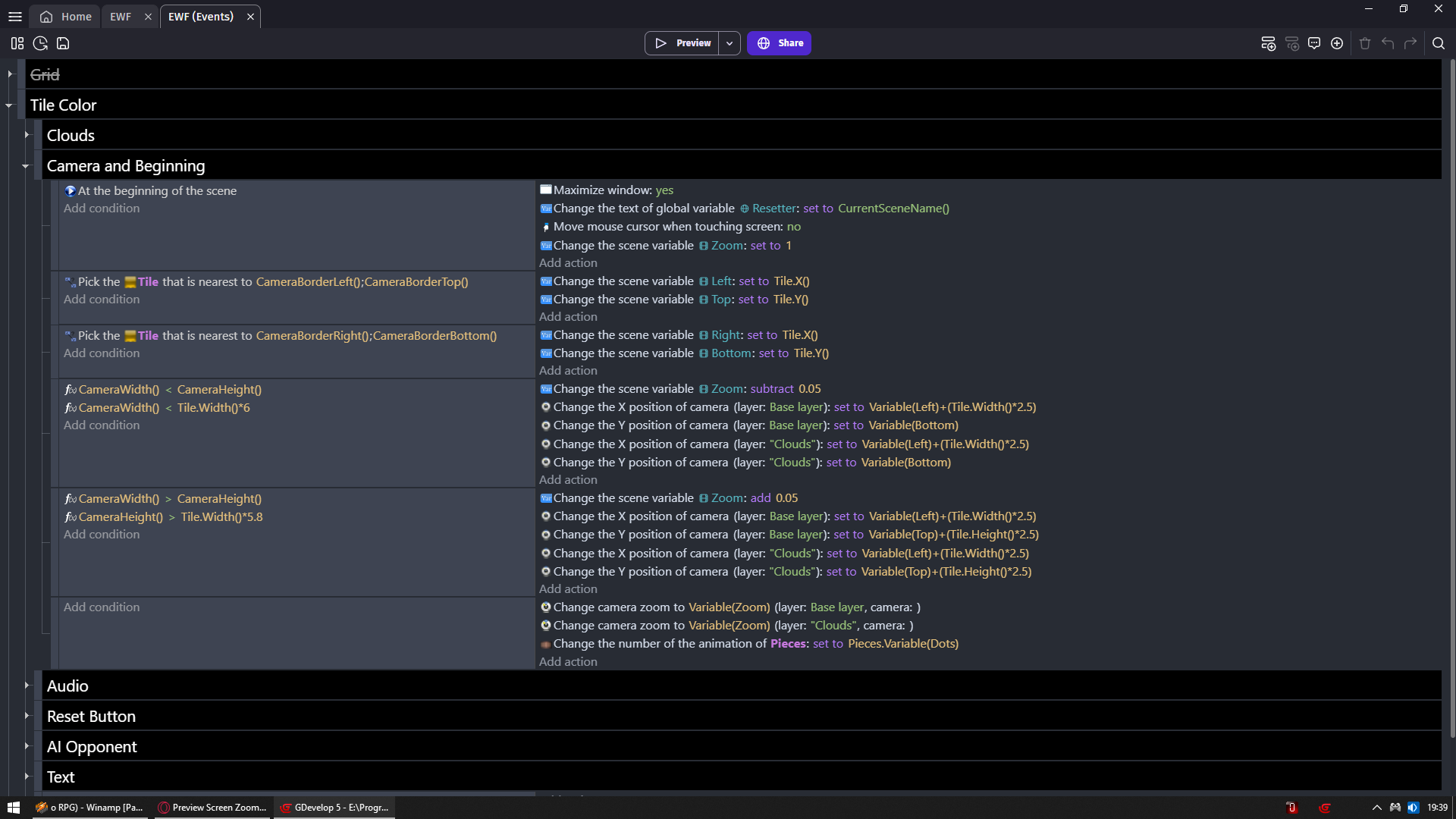This screenshot has width=1456, height=819.
Task: Expand the AI Opponent event group
Action: (27, 746)
